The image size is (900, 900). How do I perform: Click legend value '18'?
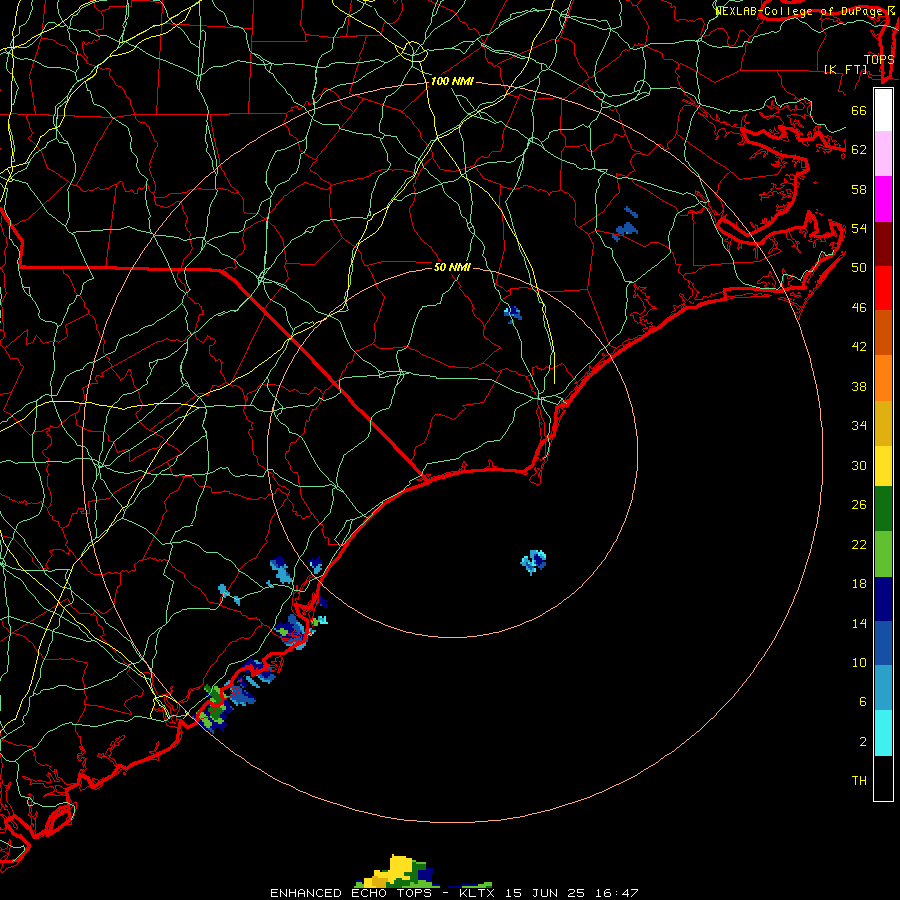859,583
